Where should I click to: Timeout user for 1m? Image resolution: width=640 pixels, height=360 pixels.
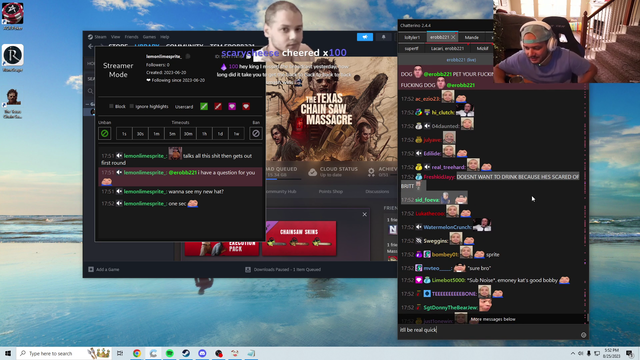point(156,133)
